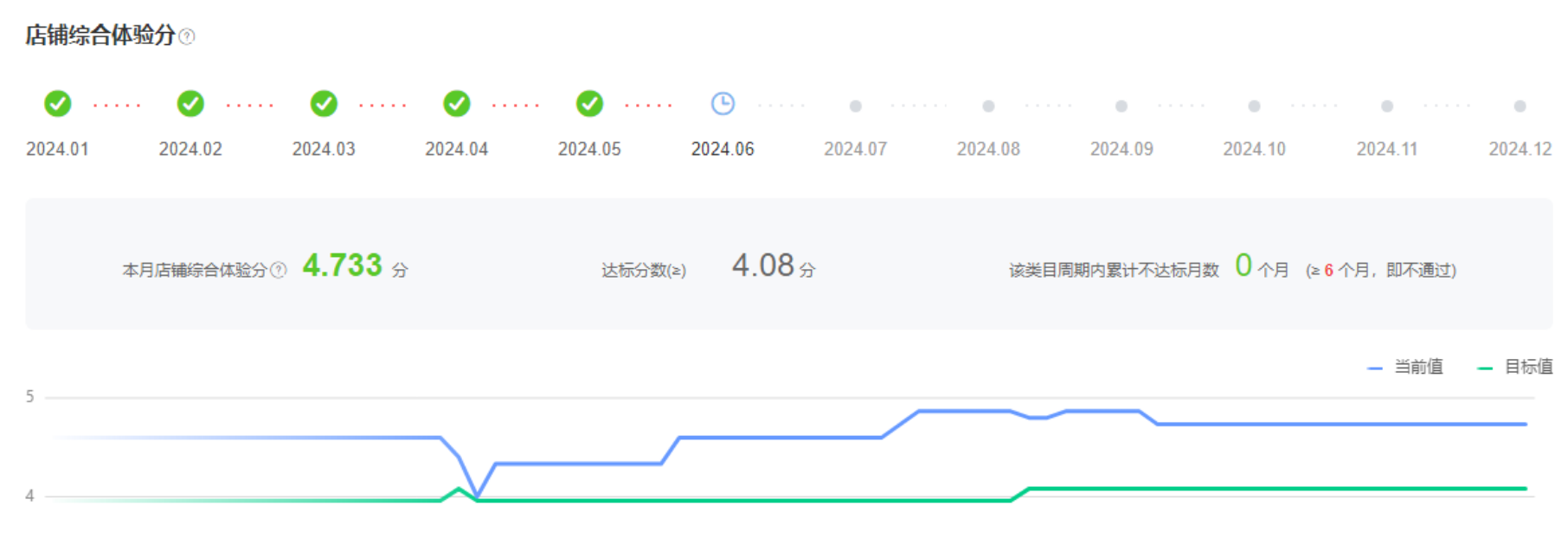Click the 2024.06 month label
This screenshot has height=538, width=1568.
723,149
